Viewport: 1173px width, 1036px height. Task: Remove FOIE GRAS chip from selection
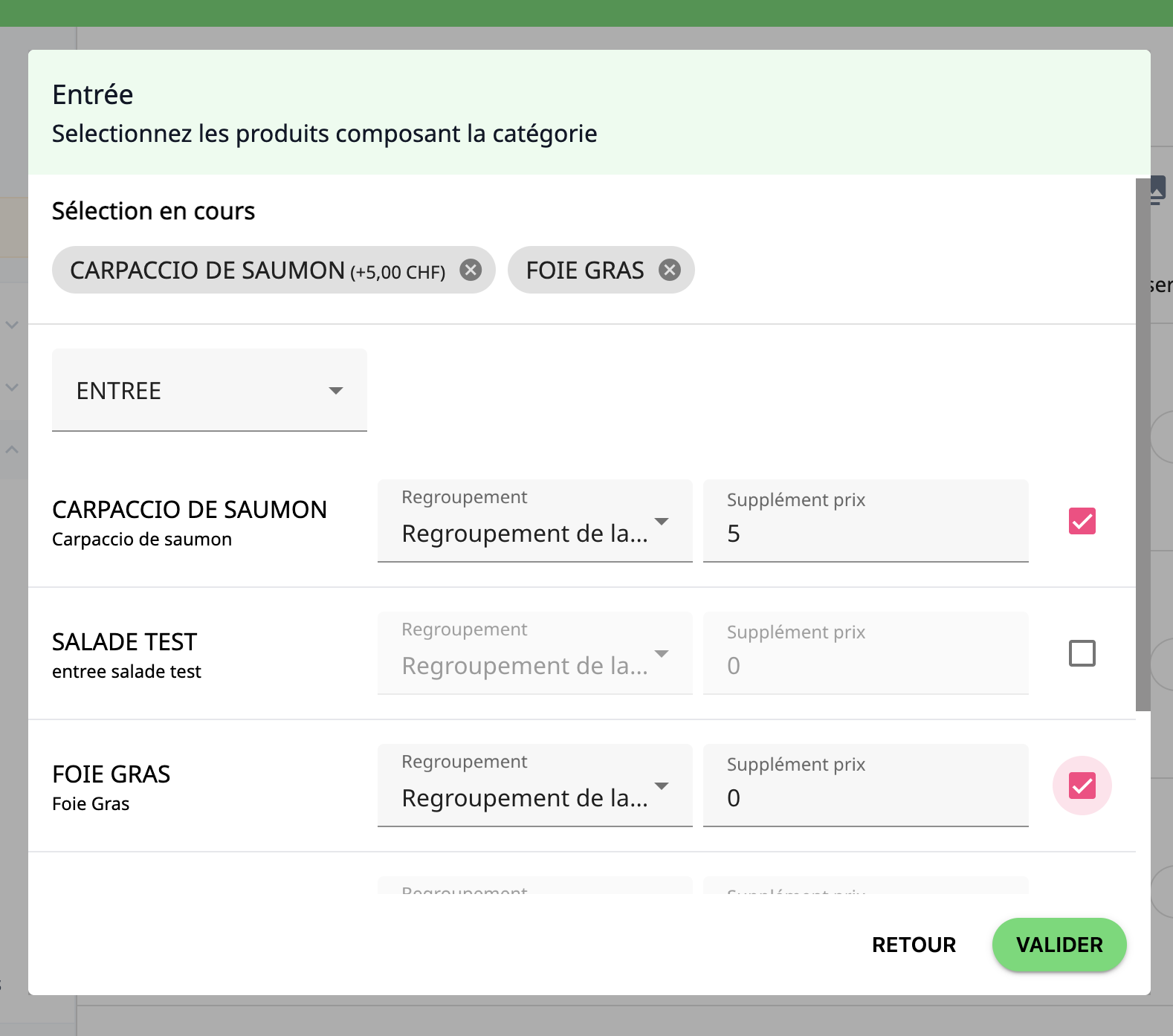(x=669, y=270)
